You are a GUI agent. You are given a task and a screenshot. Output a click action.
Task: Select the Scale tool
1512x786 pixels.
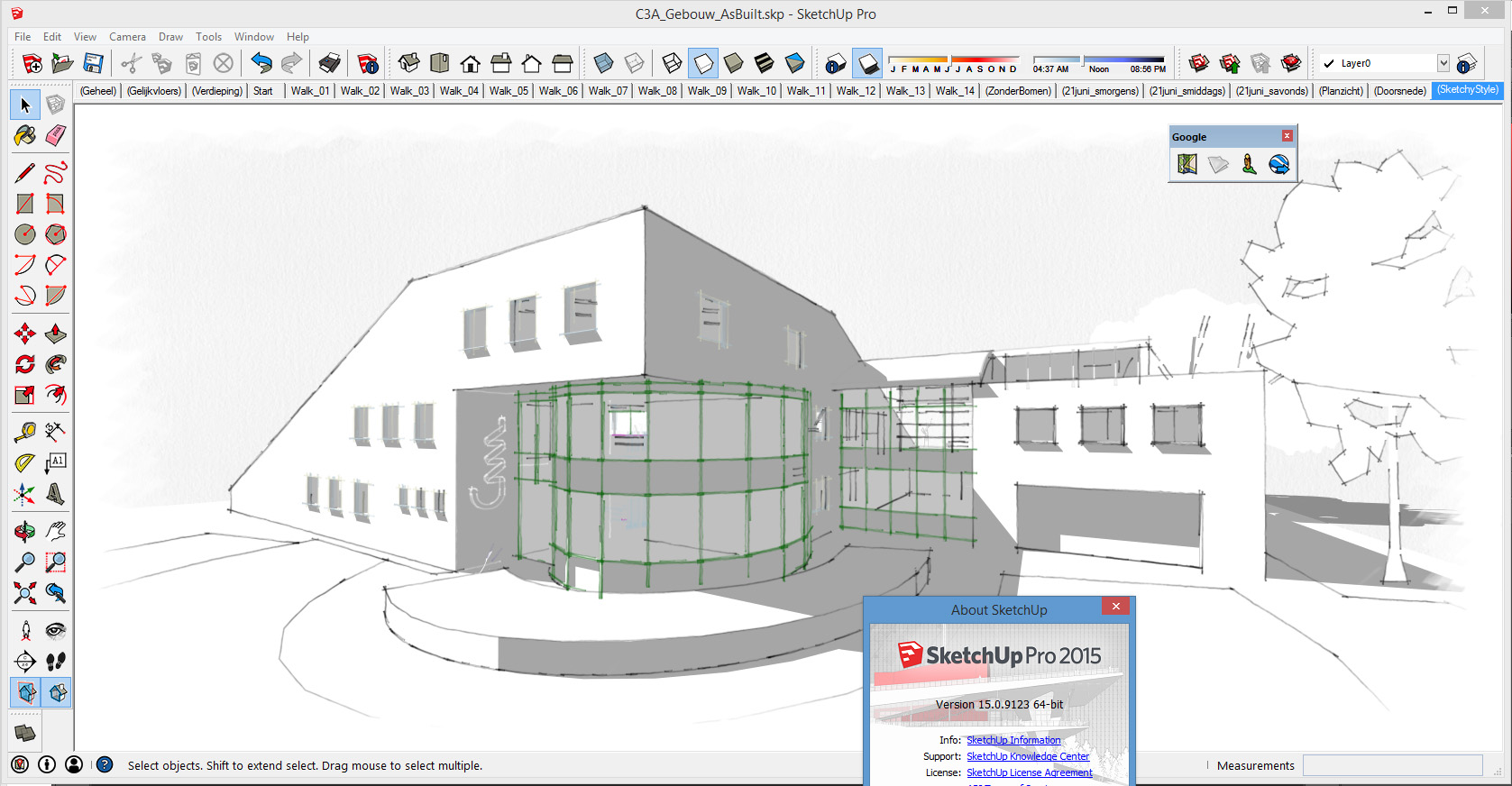[x=25, y=395]
